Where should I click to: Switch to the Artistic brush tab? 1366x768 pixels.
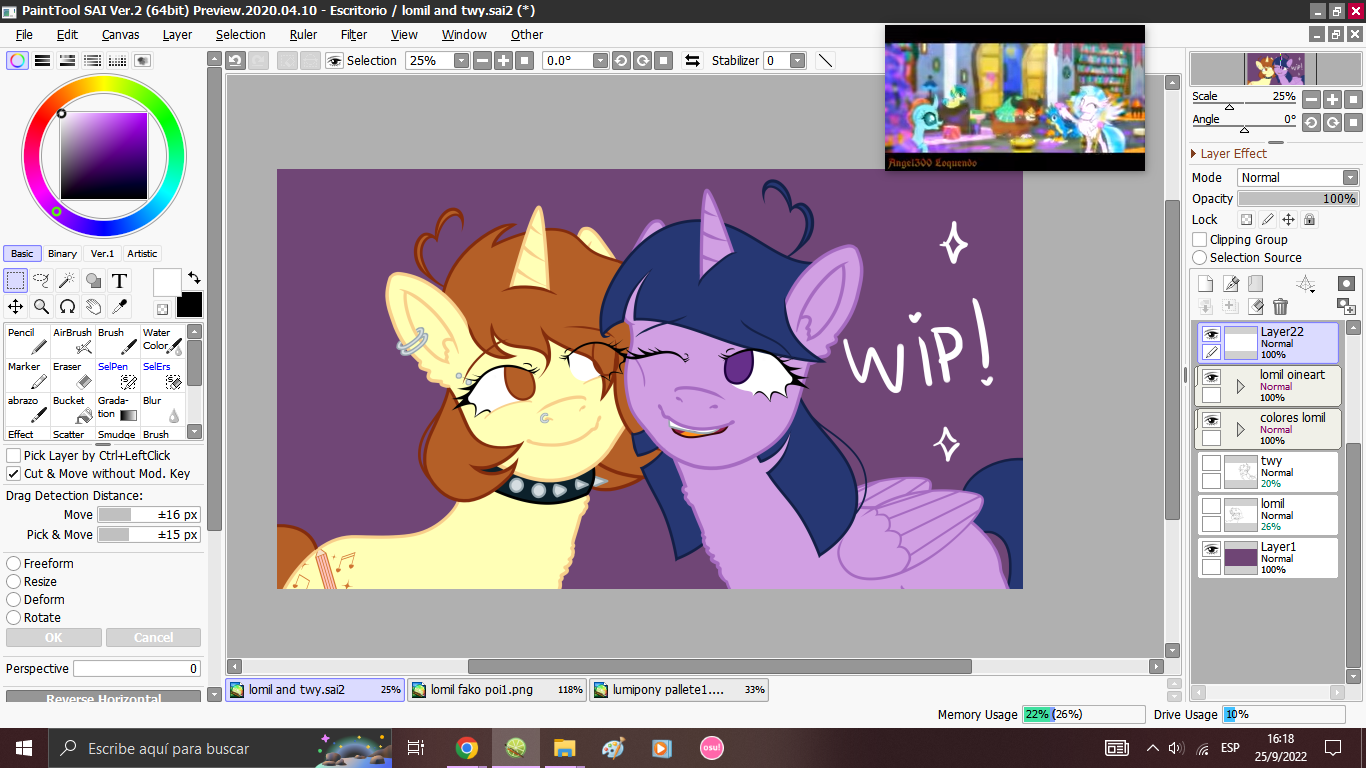coord(142,254)
